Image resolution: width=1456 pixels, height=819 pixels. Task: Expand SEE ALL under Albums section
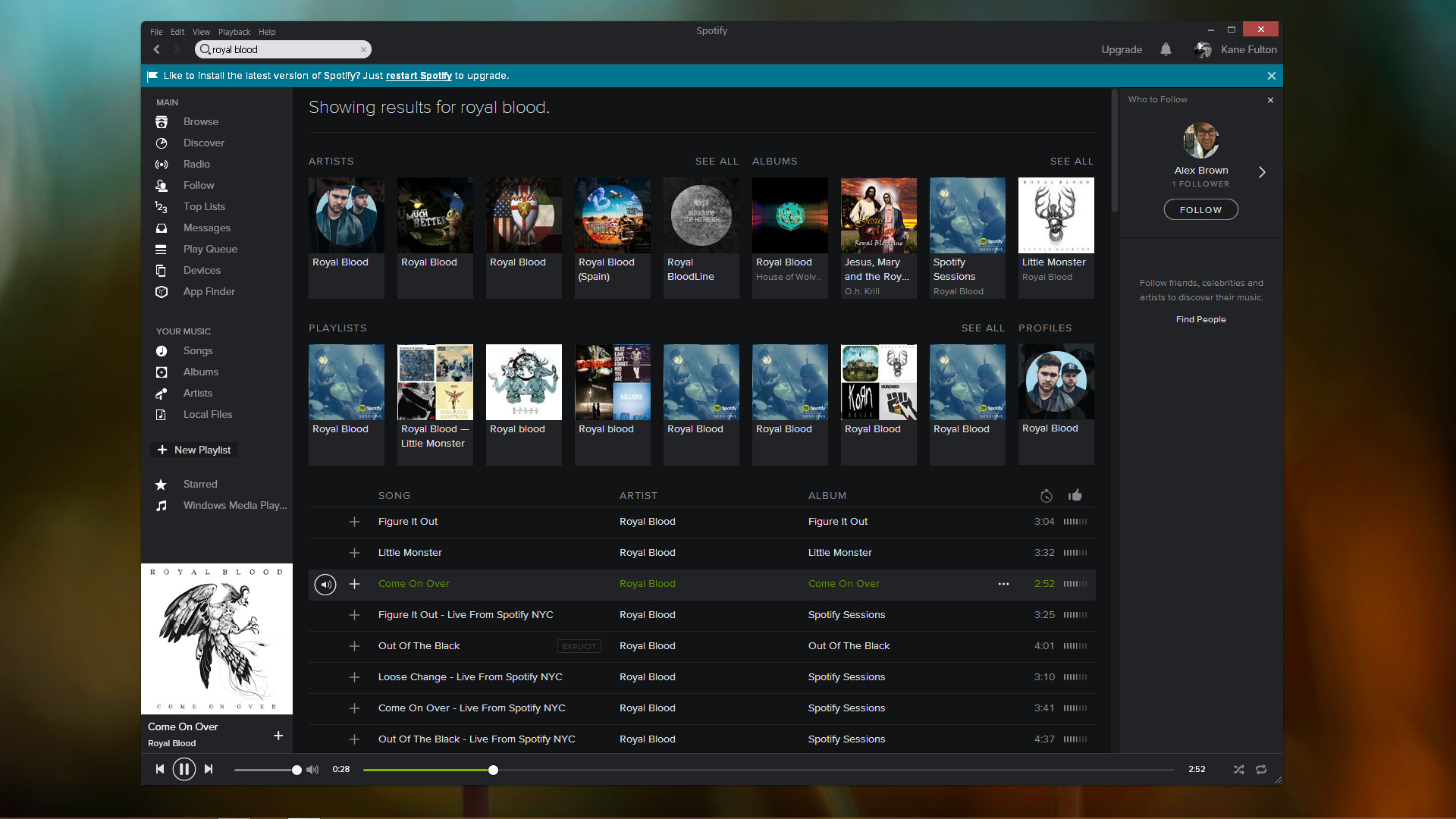pyautogui.click(x=1072, y=161)
